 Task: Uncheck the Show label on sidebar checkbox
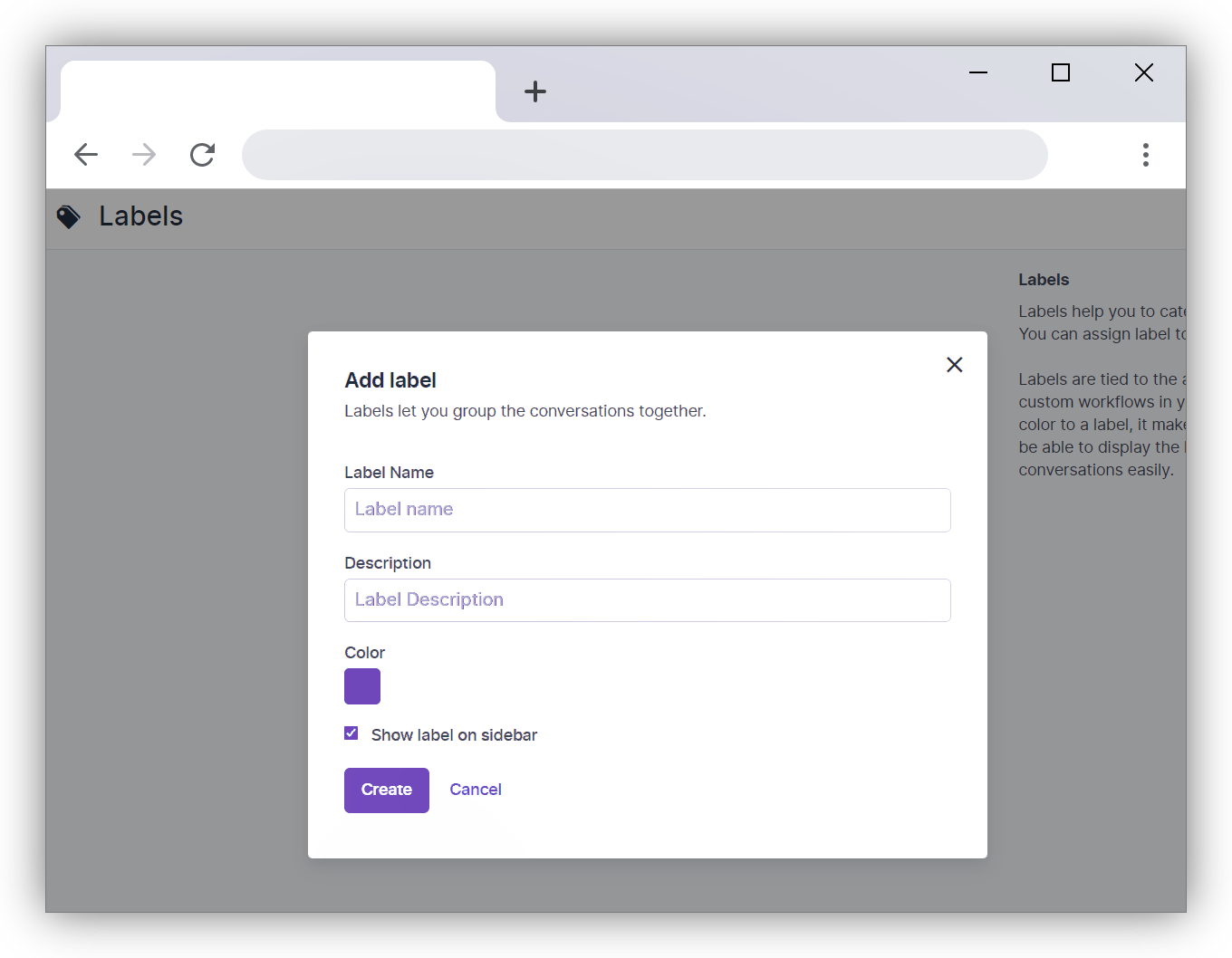(x=351, y=733)
